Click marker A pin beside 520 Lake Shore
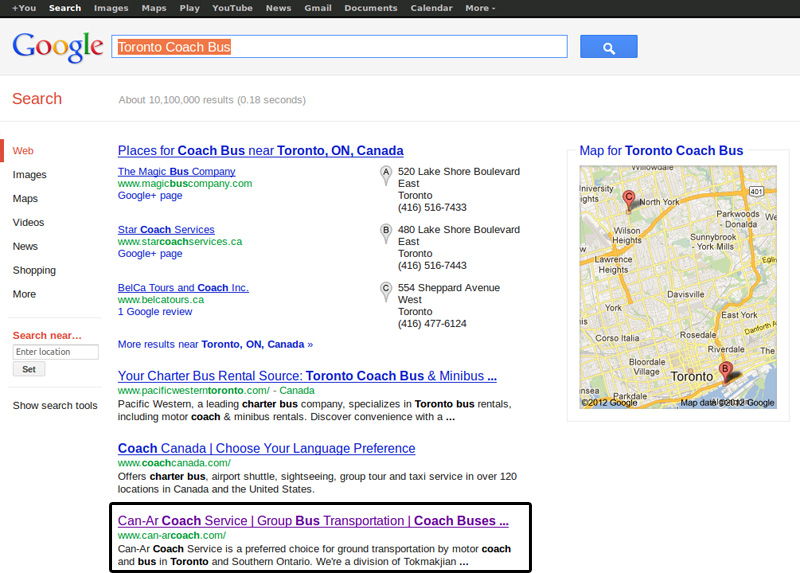The height and width of the screenshot is (573, 800). click(x=386, y=176)
